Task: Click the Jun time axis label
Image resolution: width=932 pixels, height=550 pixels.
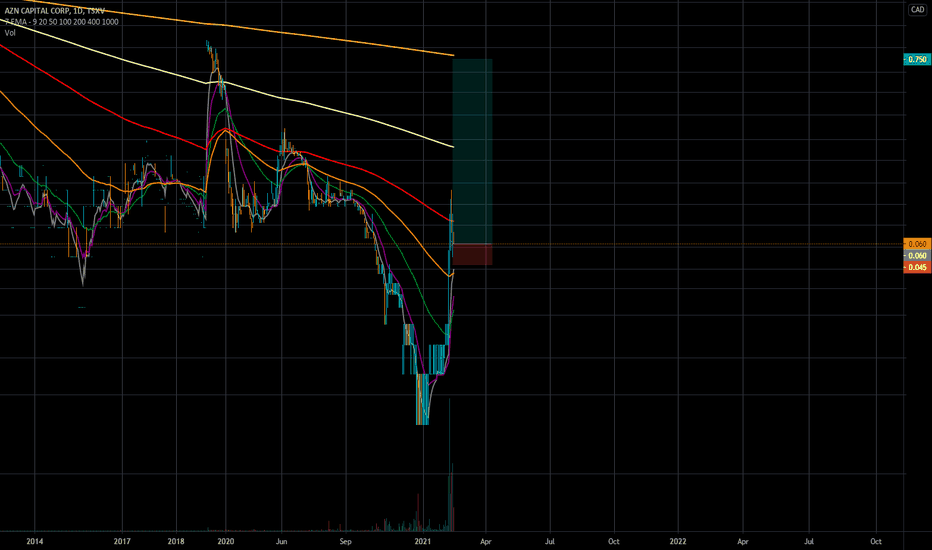Action: coord(282,541)
